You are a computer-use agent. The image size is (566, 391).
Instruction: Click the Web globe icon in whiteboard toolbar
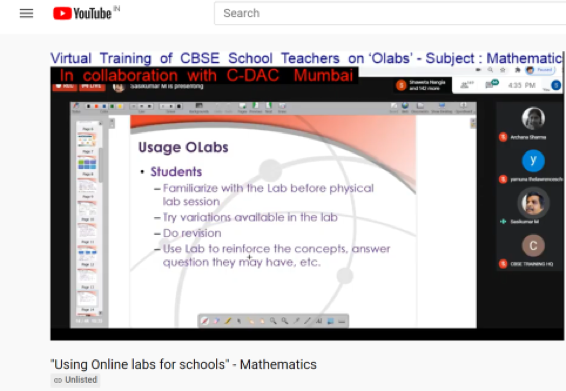(405, 106)
